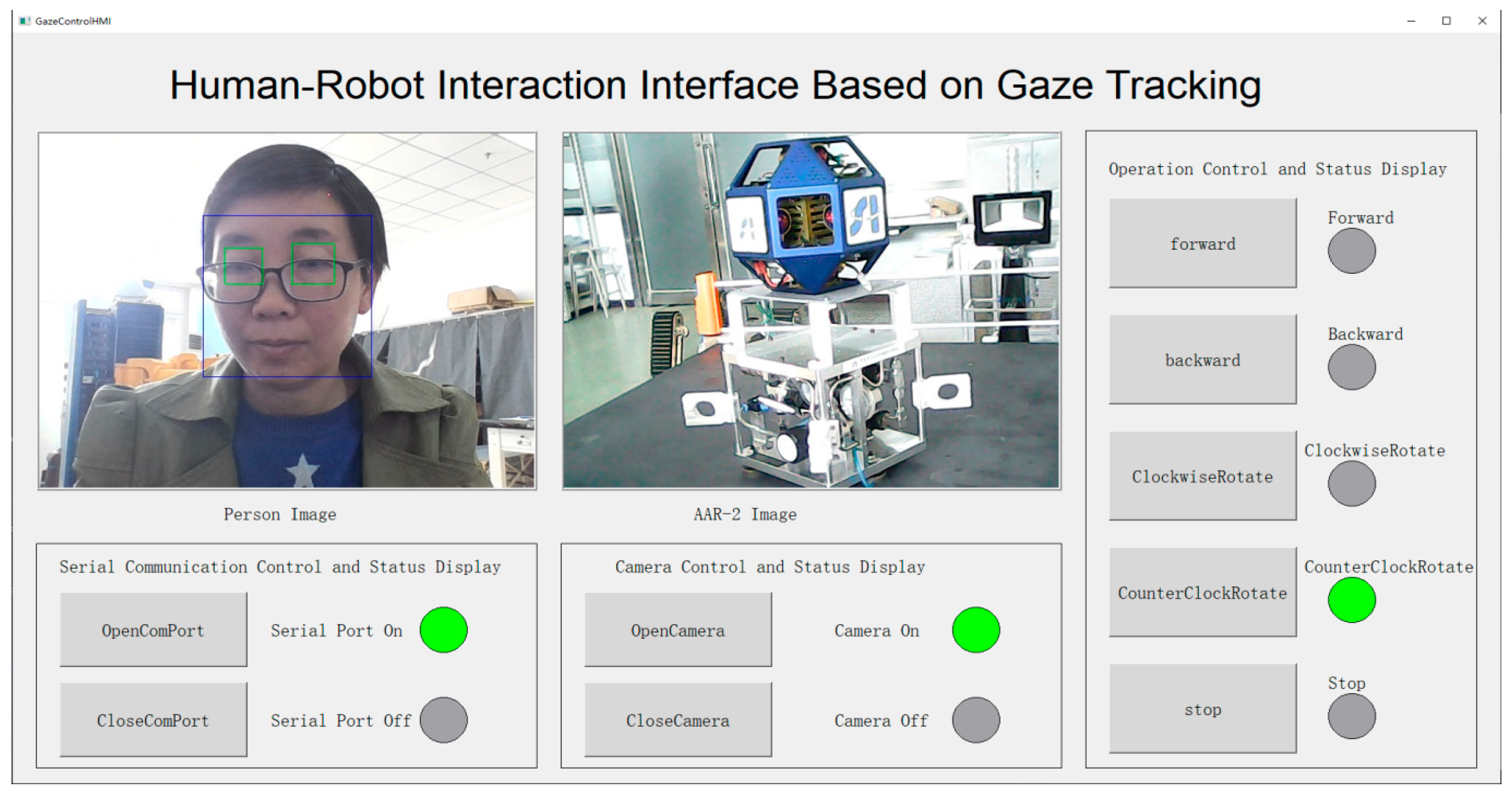
Task: Click the gray Camera Off indicator
Action: coord(975,720)
